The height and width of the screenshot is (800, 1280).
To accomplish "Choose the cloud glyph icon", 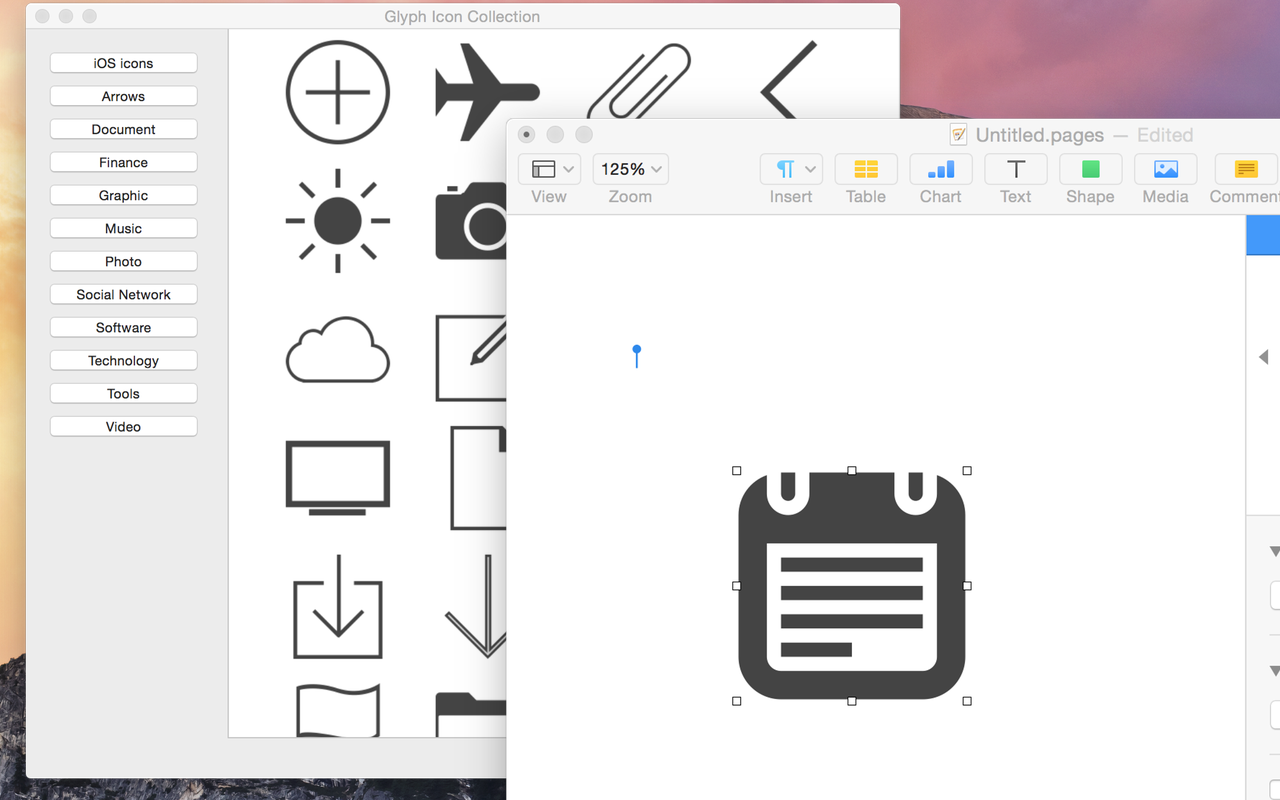I will tap(338, 349).
